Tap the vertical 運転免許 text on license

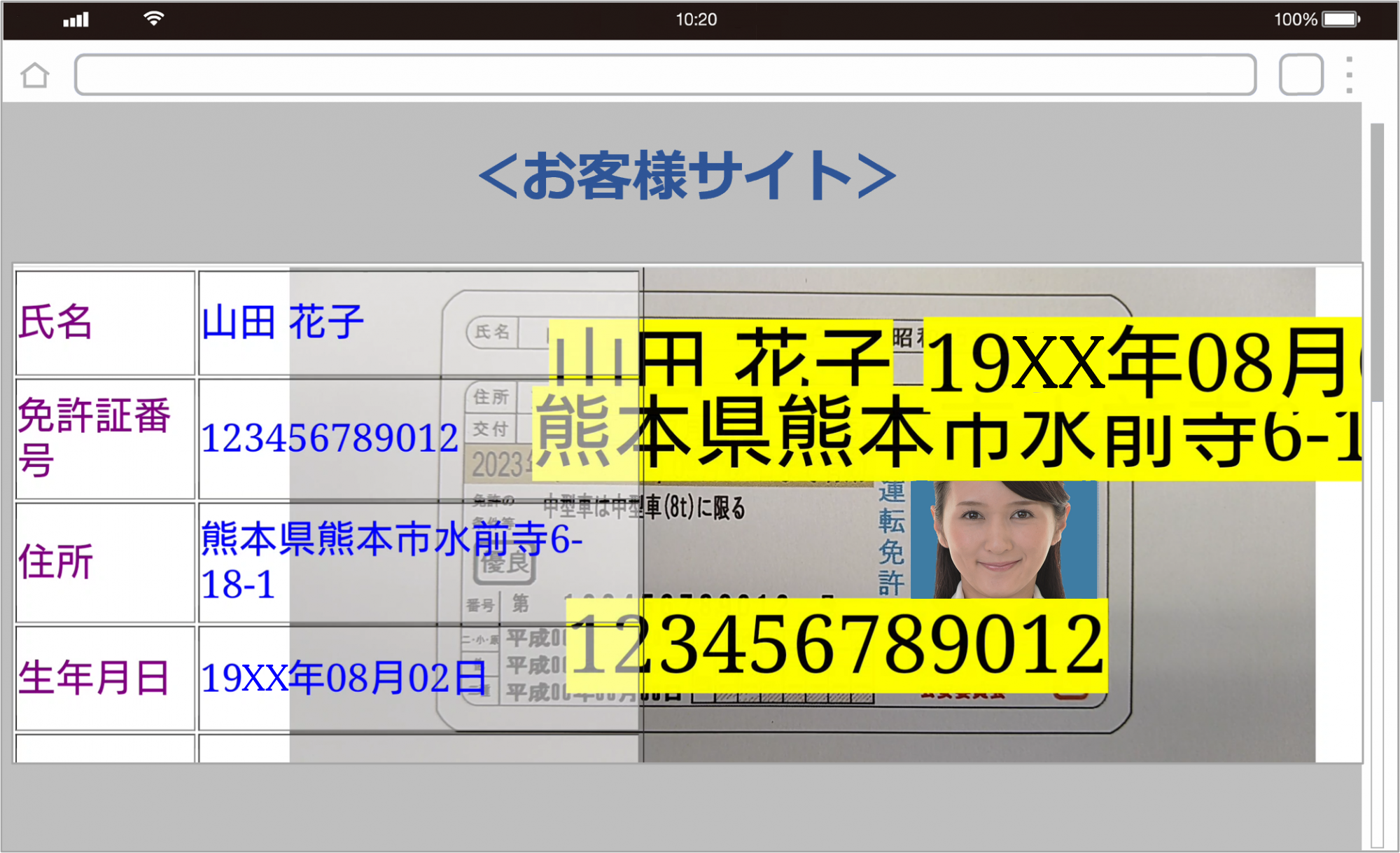point(891,538)
